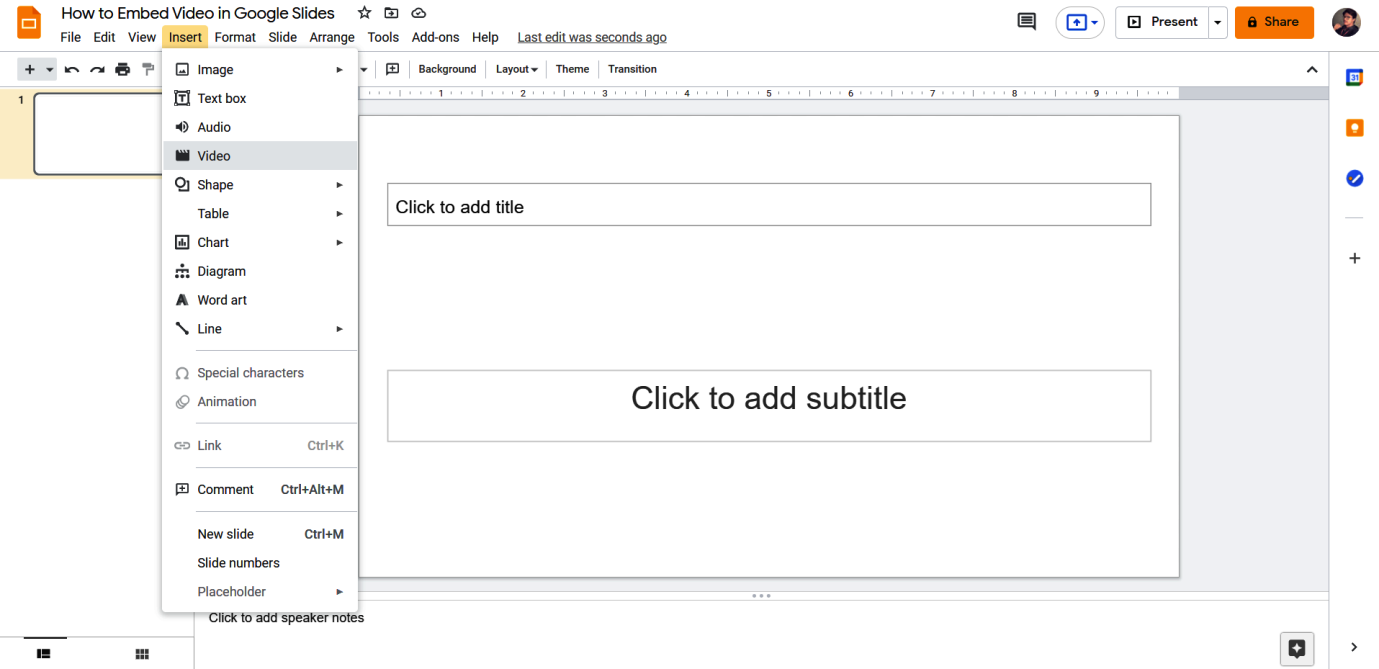Viewport: 1379px width, 669px height.
Task: Expand the Placeholder submenu
Action: click(x=260, y=592)
